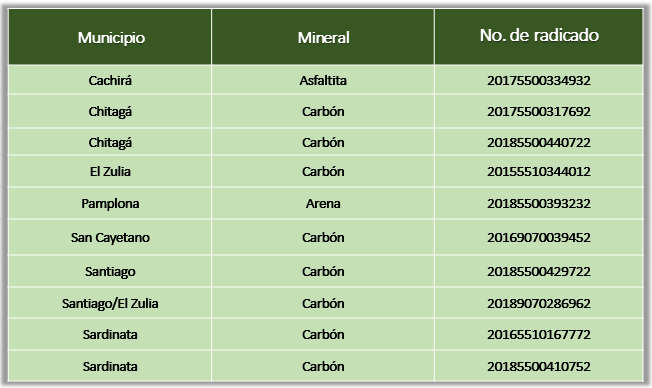652x388 pixels.
Task: Click the San Cayetano municipality cell
Action: (x=110, y=237)
